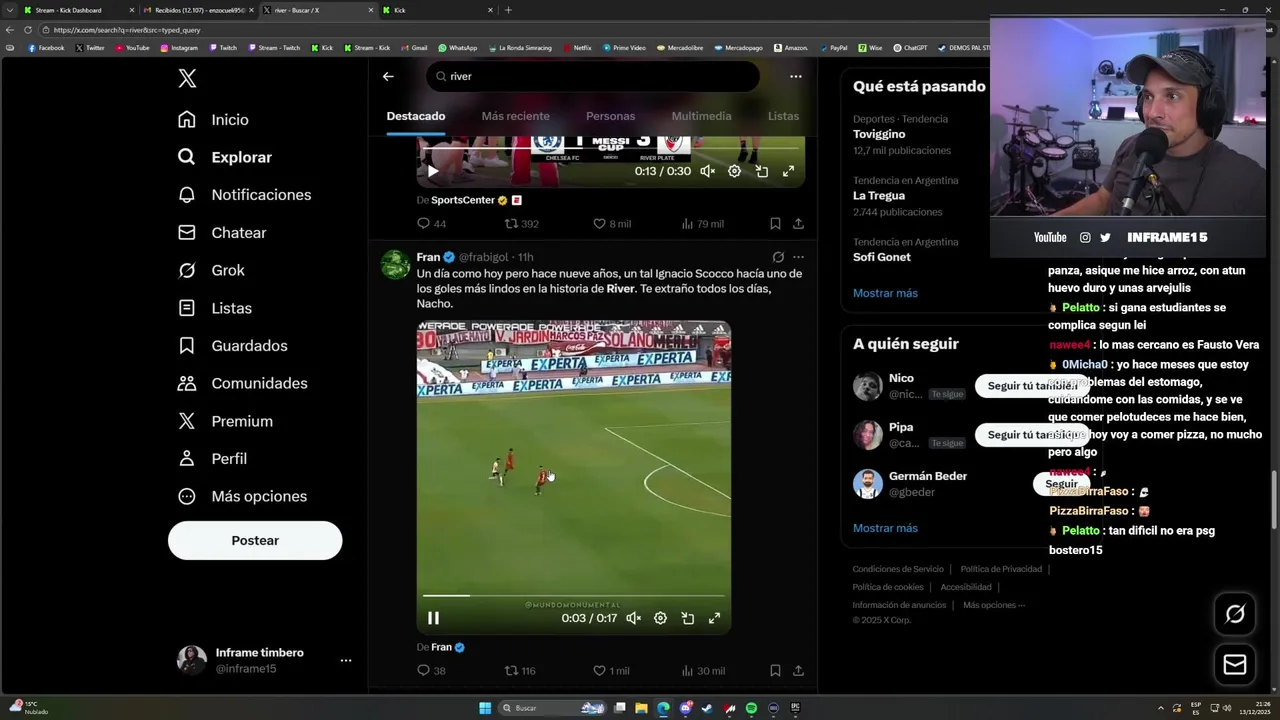Like Fran's post with 1 mil likes
This screenshot has height=720, width=1280.
click(611, 671)
